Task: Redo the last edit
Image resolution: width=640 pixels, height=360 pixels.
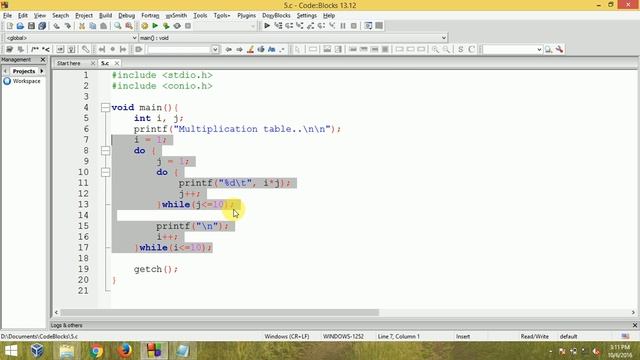Action: point(67,26)
